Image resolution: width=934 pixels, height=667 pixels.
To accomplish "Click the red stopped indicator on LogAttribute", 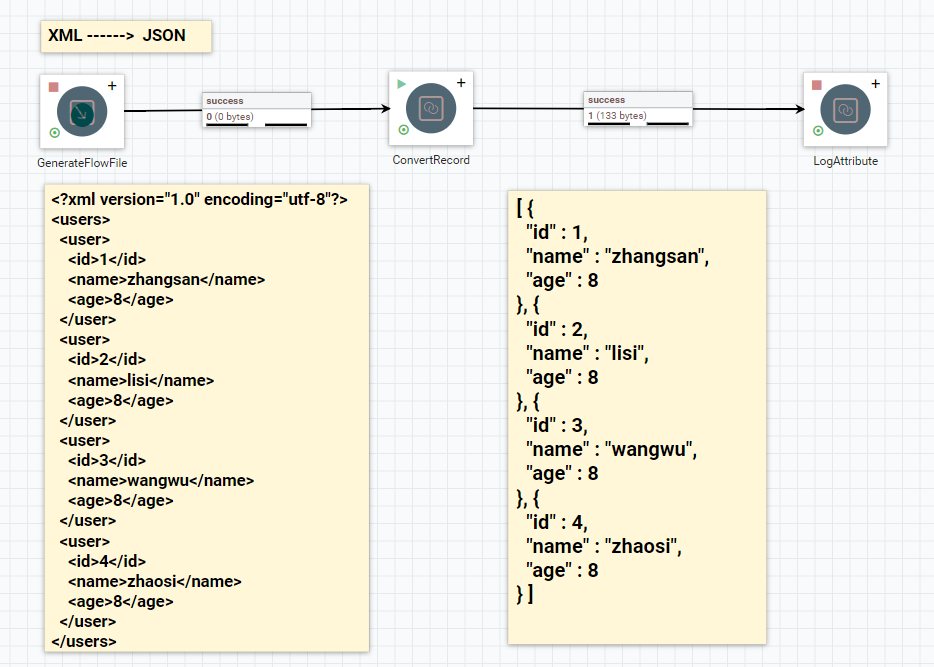I will (817, 85).
